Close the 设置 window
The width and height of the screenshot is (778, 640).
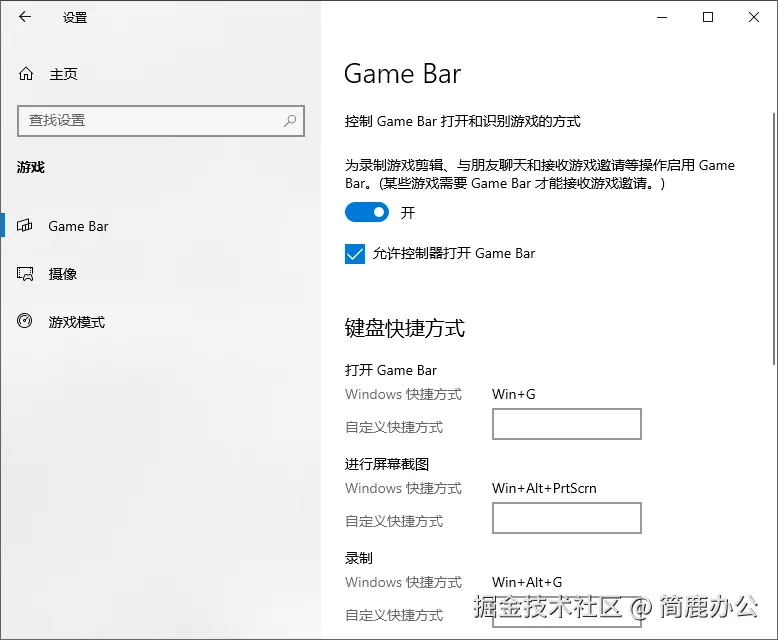tap(754, 17)
